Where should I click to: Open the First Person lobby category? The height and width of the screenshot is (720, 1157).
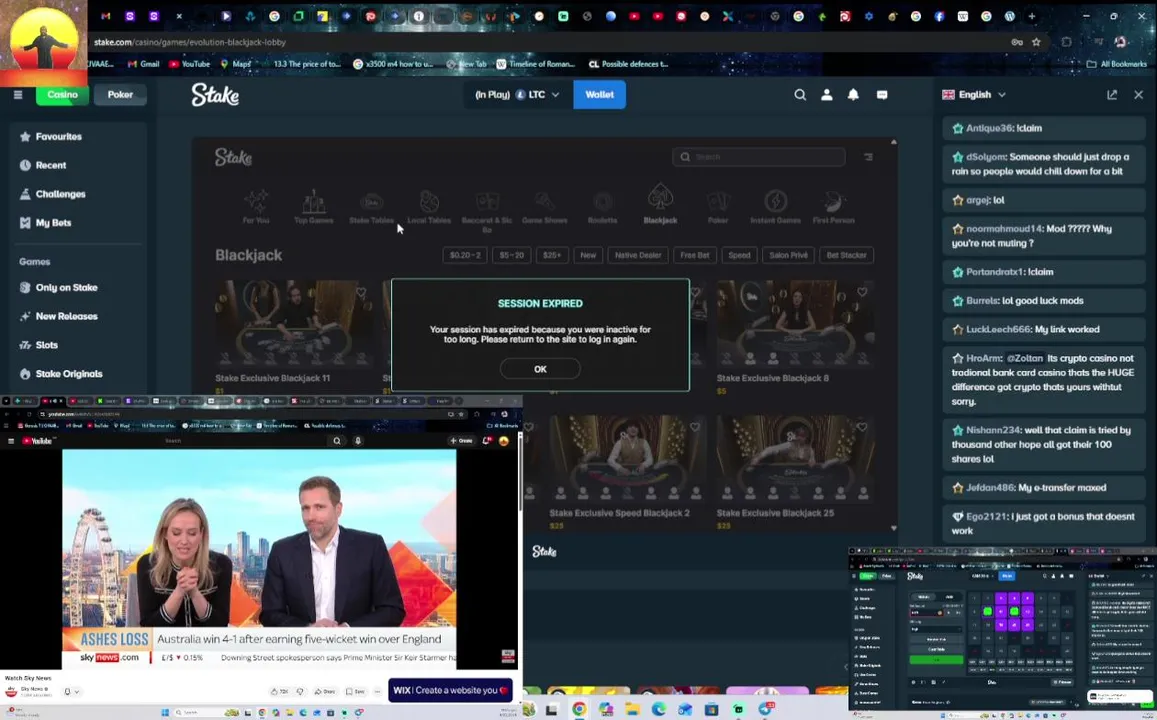[x=833, y=206]
